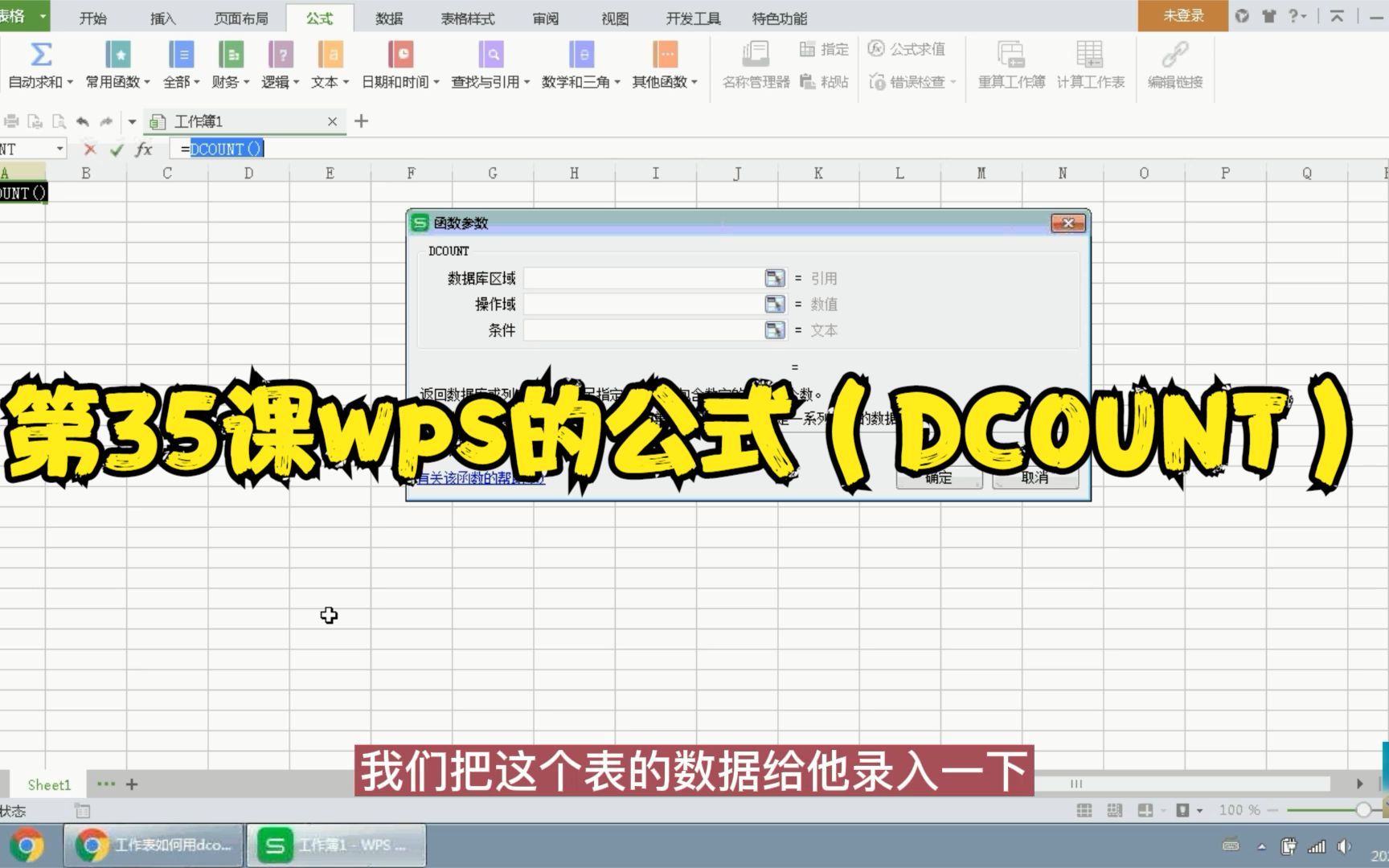Click the 操作域 input field

pos(644,304)
